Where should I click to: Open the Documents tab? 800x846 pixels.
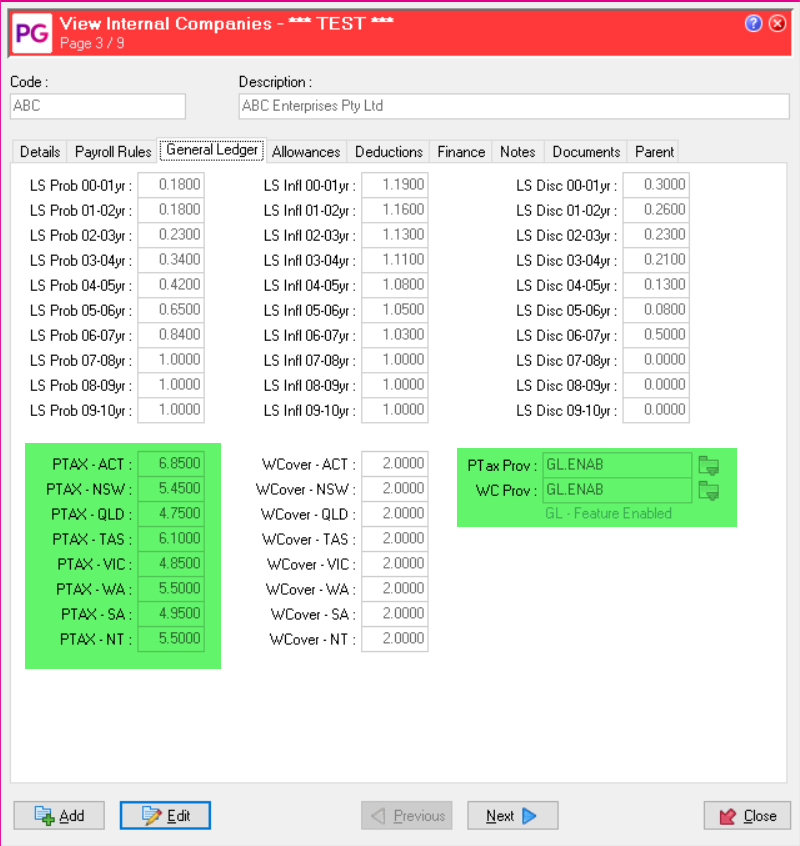tap(586, 152)
